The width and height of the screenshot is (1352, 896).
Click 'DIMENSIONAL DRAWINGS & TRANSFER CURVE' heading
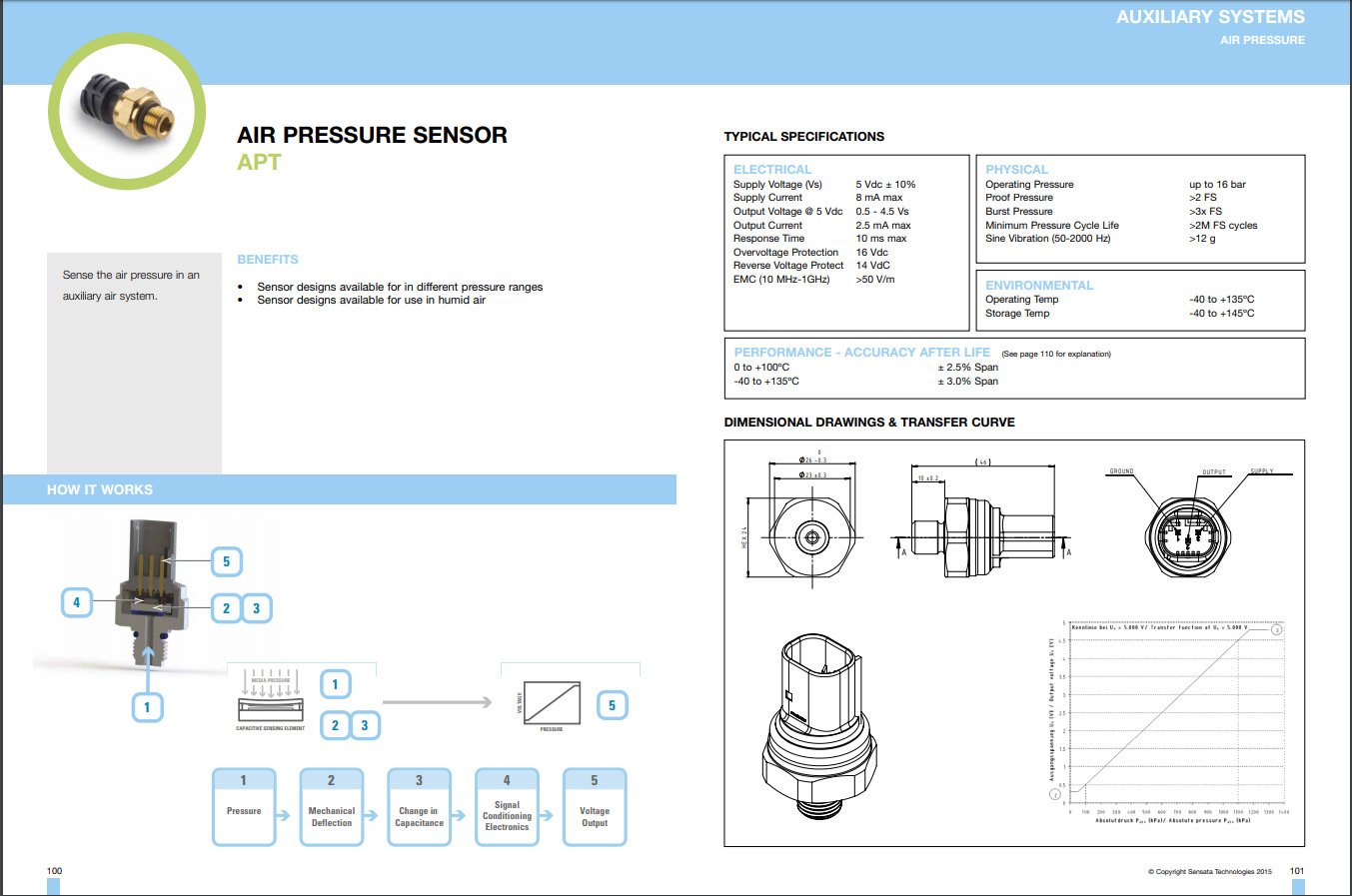[869, 423]
